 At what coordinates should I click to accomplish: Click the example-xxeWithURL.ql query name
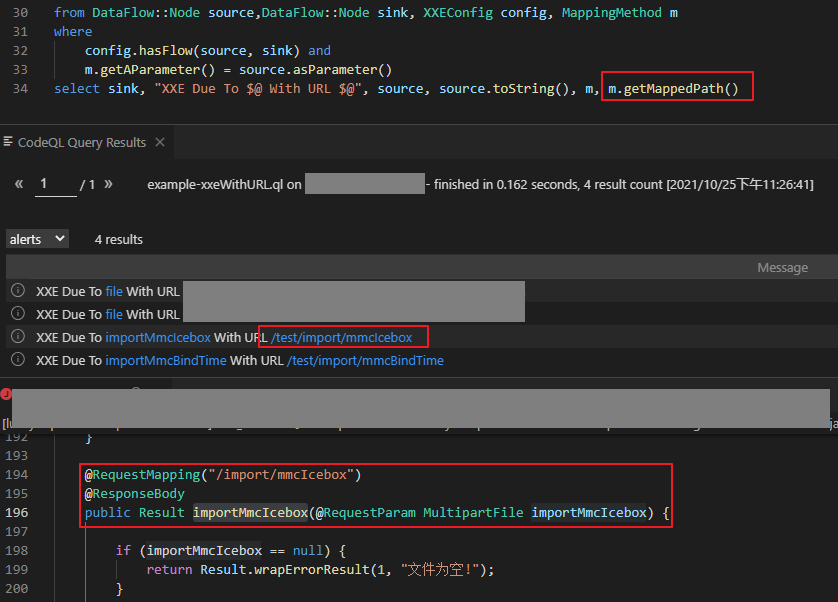215,184
